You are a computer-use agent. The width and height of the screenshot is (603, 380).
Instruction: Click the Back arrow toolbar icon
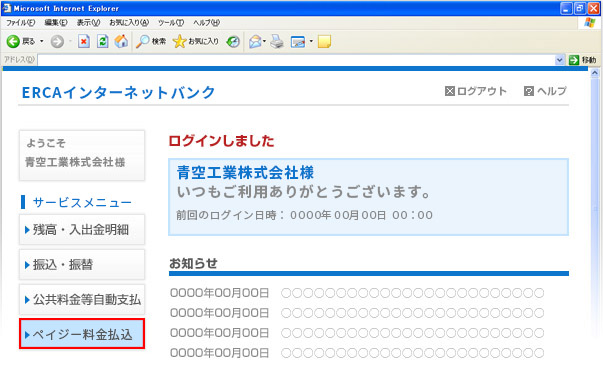click(x=13, y=41)
